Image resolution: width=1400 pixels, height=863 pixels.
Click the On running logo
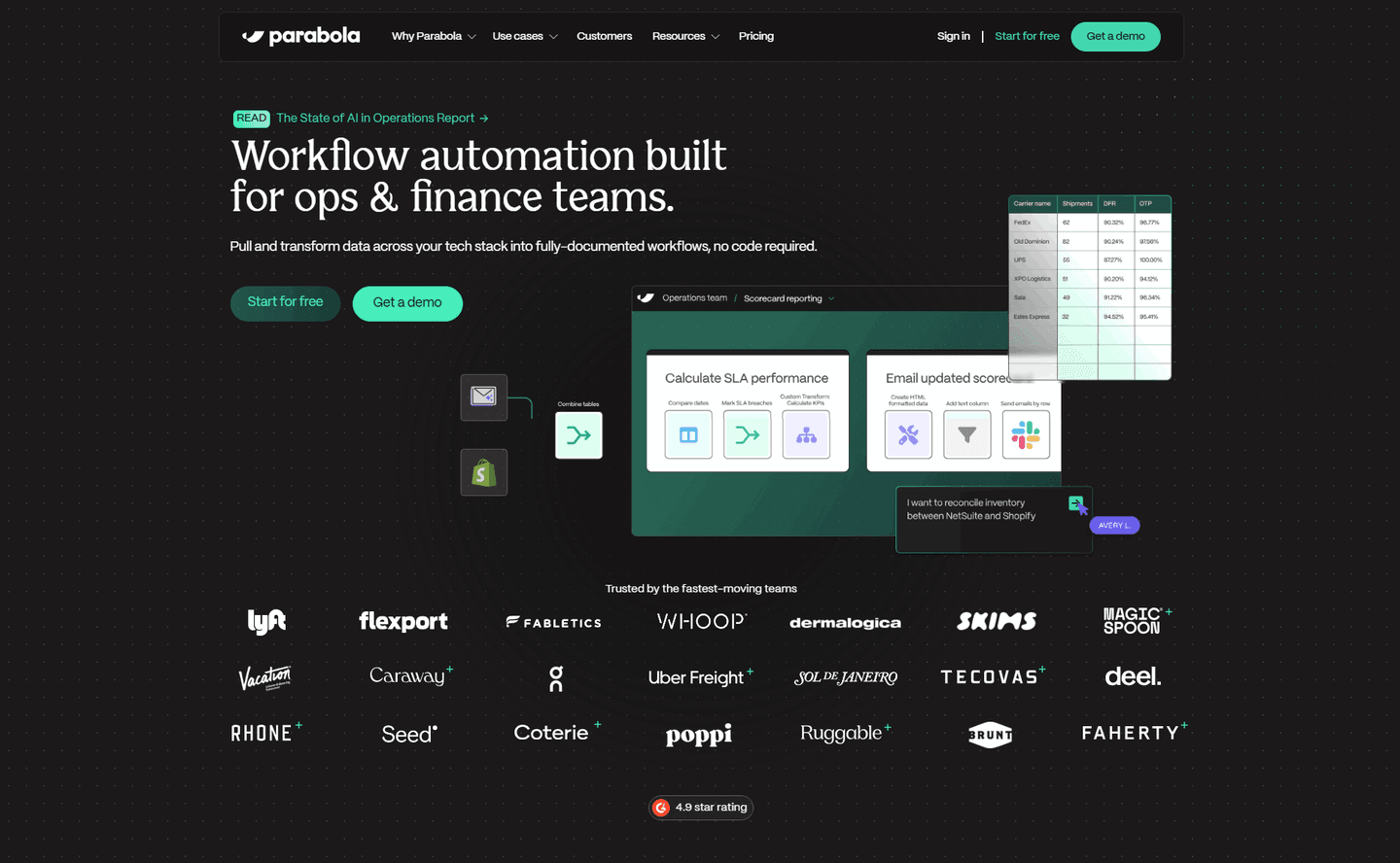point(556,678)
